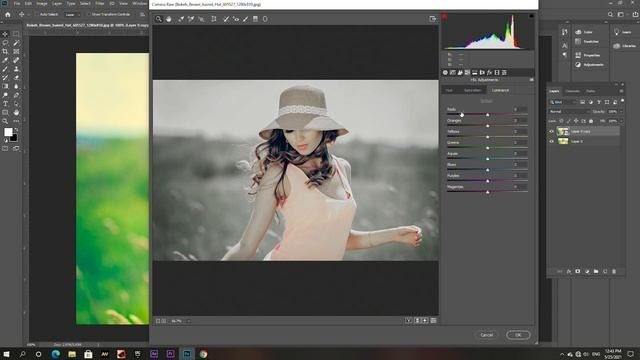Select the Rectangular Marquee tool
This screenshot has width=640, height=360.
(16, 34)
